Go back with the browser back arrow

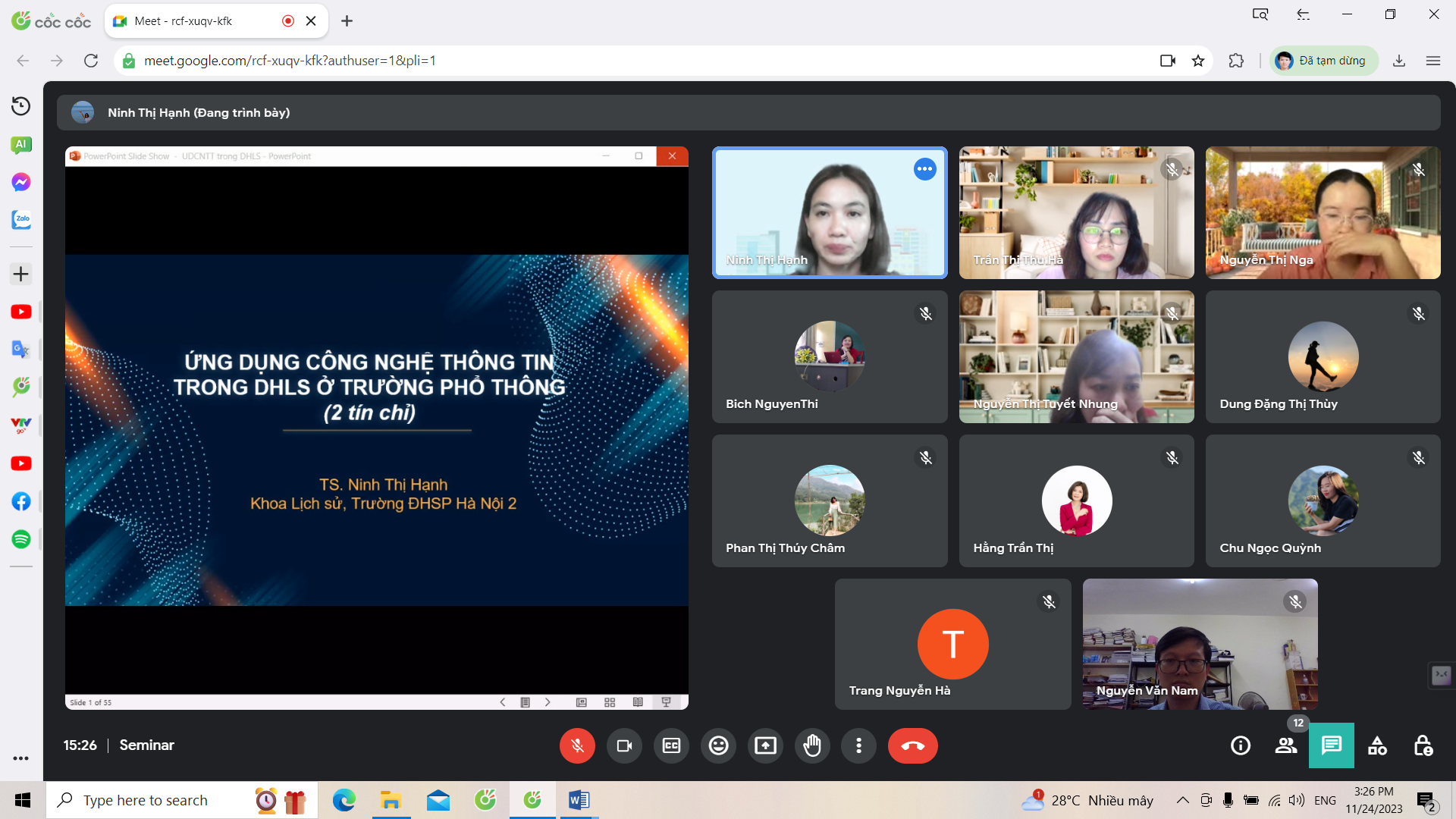(23, 61)
